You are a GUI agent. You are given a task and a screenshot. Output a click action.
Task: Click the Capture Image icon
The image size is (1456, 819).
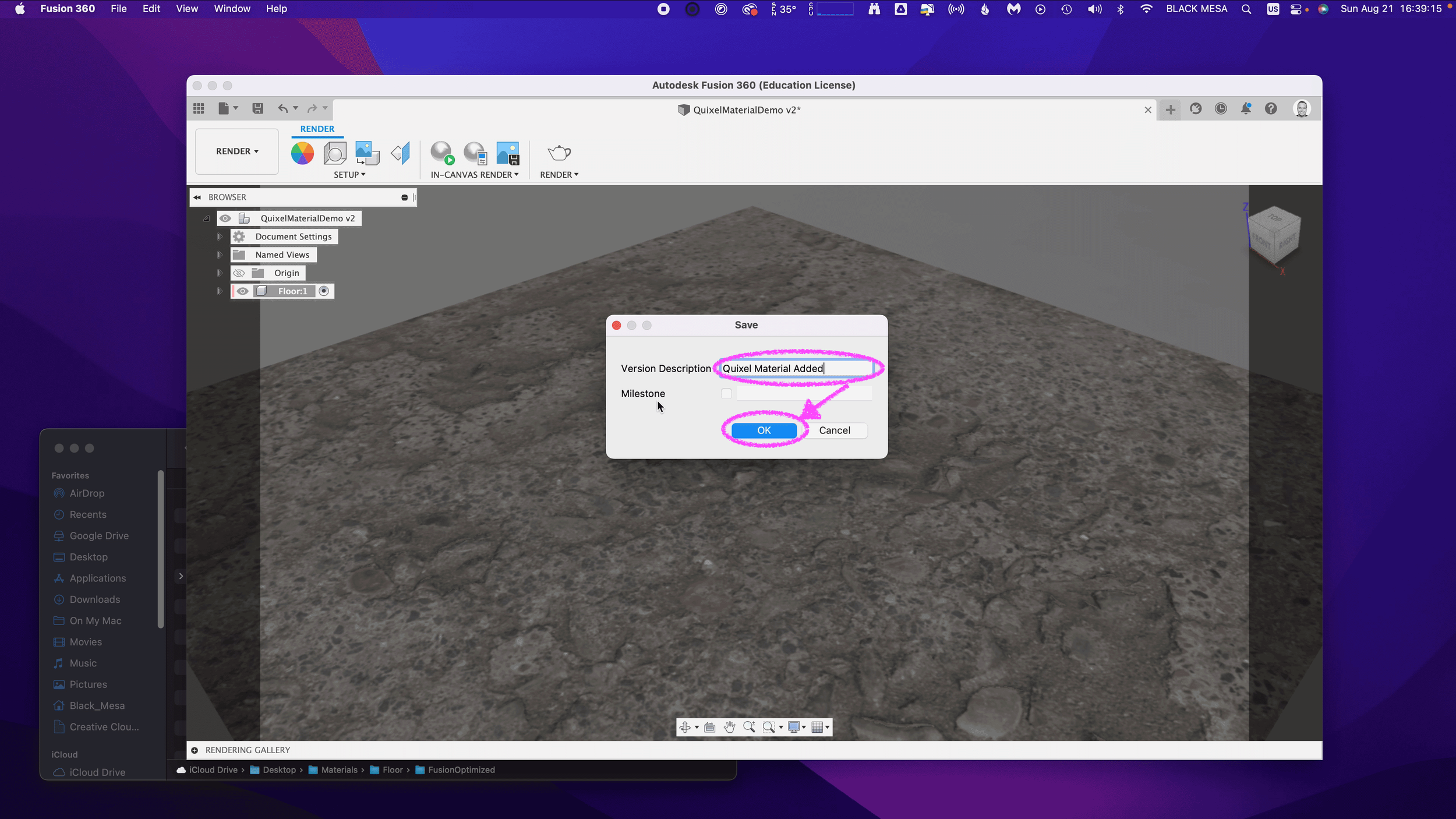tap(508, 153)
